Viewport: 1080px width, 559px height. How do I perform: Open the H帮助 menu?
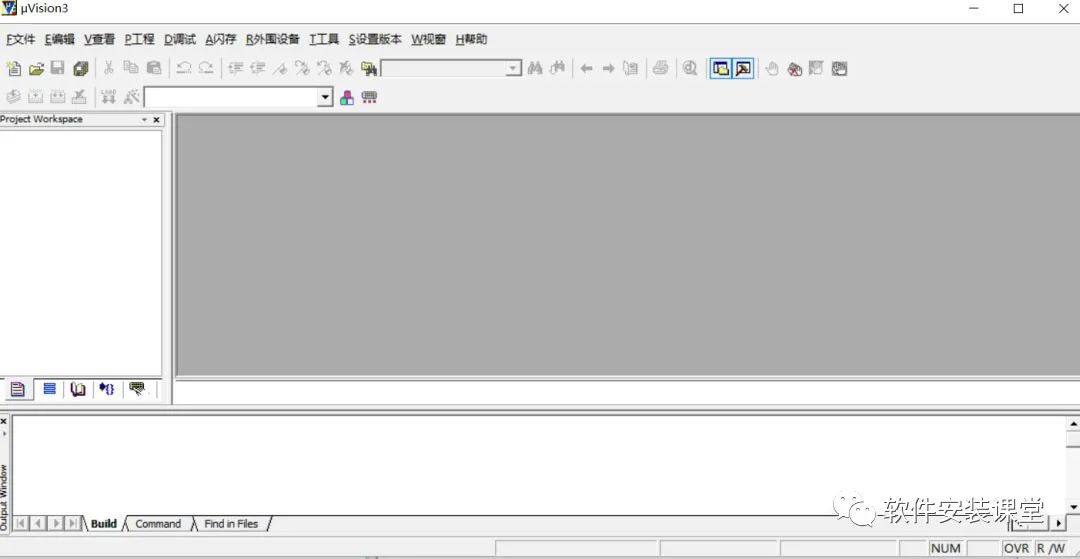coord(472,39)
